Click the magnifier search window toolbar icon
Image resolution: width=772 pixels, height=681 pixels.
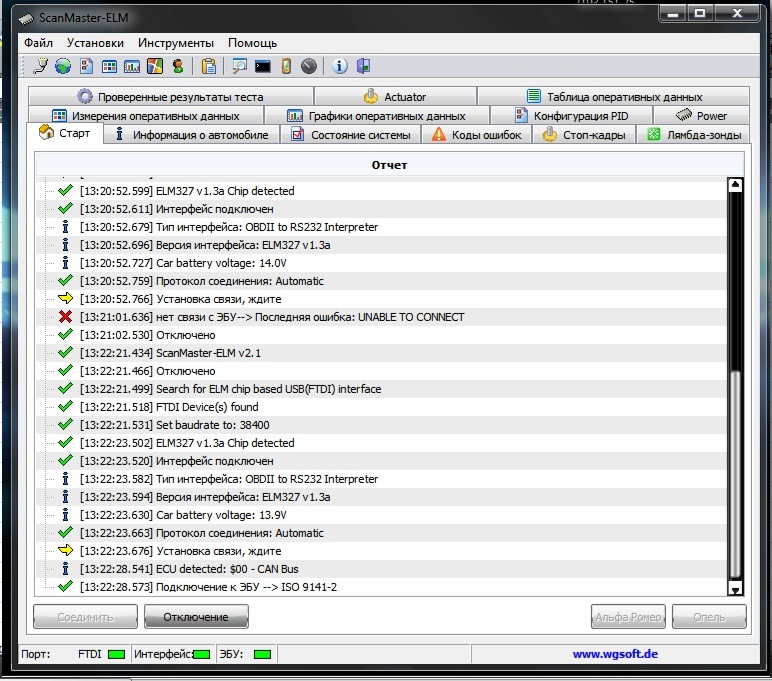[239, 66]
